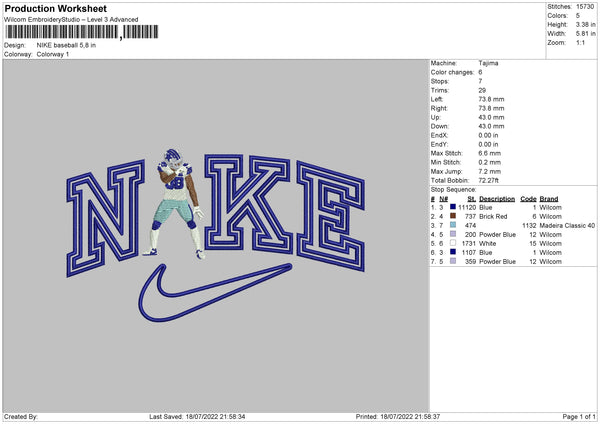Click the Height value 3.38 in
Screen dimensions: 600x424
[x=585, y=24]
